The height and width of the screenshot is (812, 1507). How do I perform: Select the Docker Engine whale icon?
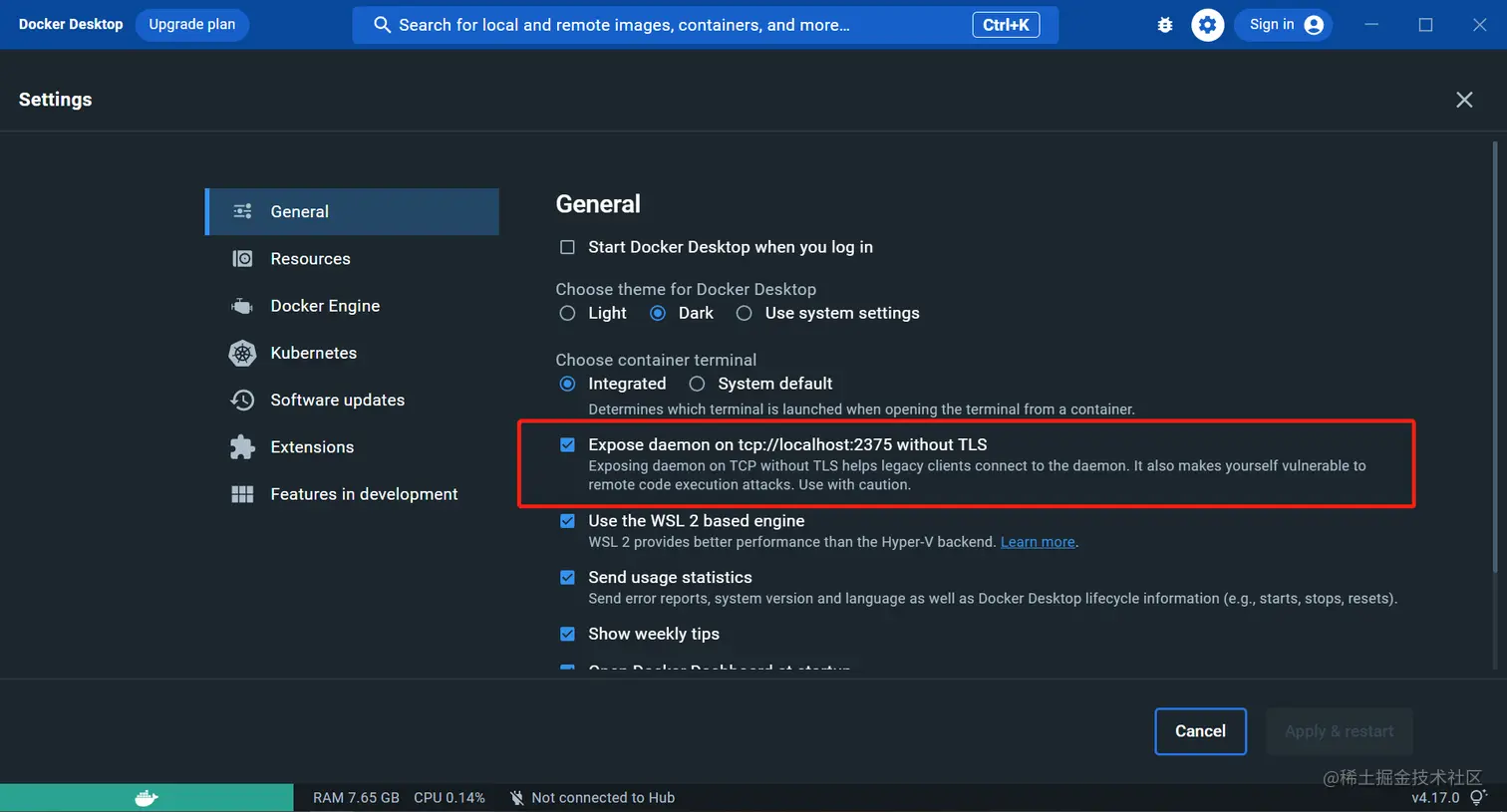click(x=242, y=306)
